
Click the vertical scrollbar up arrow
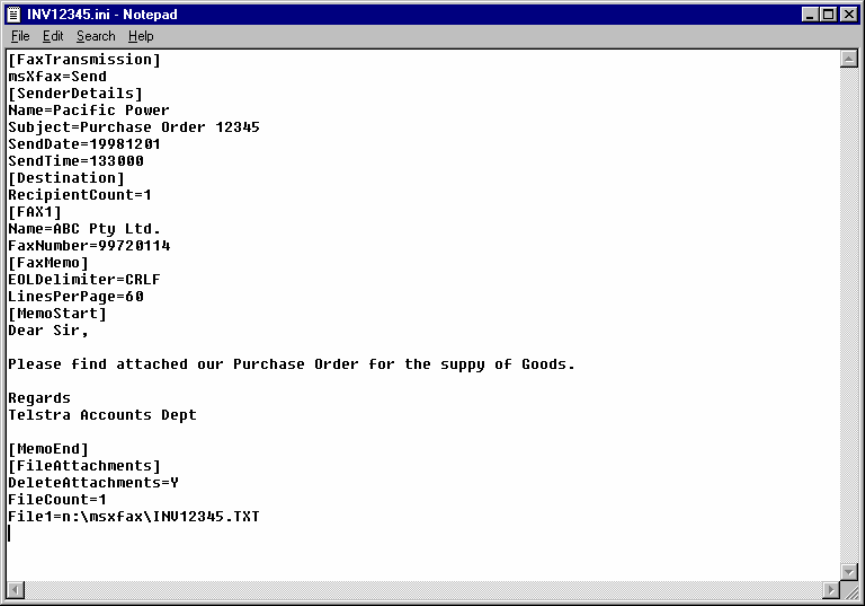click(848, 59)
